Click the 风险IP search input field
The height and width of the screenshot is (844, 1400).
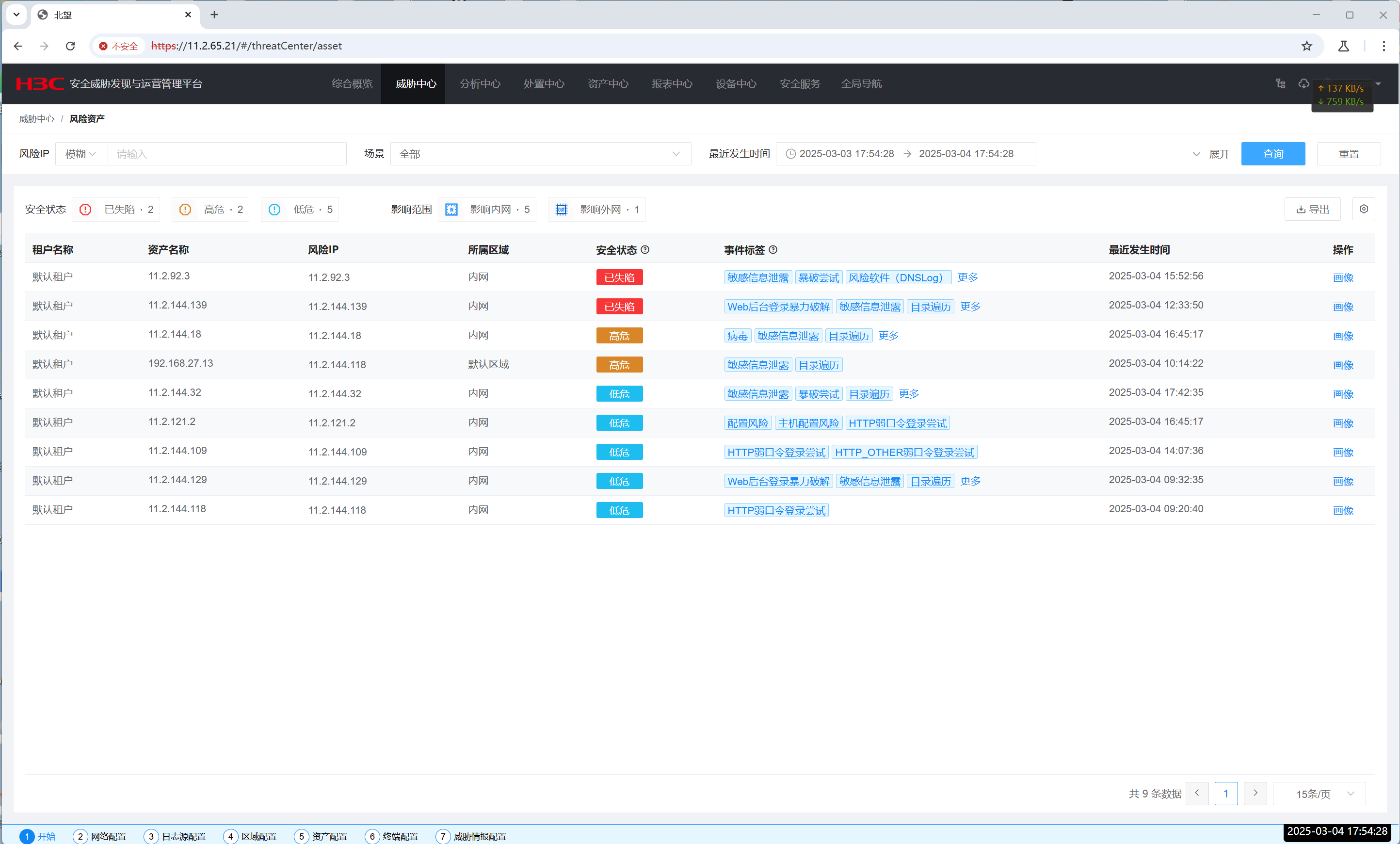[x=227, y=153]
